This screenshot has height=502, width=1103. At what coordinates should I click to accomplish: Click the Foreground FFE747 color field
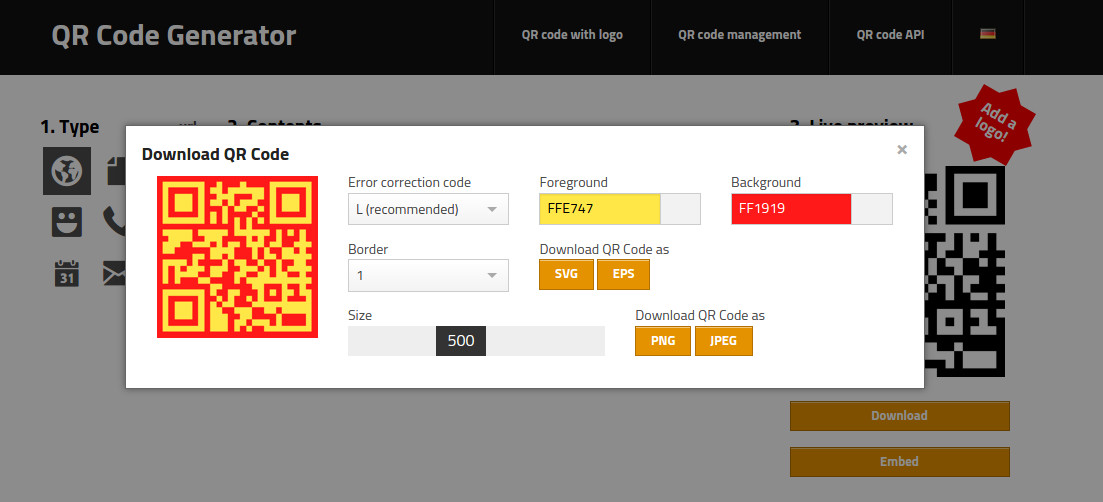[600, 209]
